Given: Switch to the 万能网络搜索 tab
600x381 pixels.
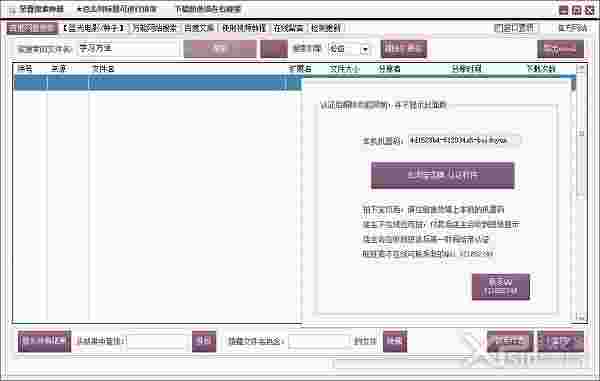Looking at the screenshot, I should [x=155, y=28].
